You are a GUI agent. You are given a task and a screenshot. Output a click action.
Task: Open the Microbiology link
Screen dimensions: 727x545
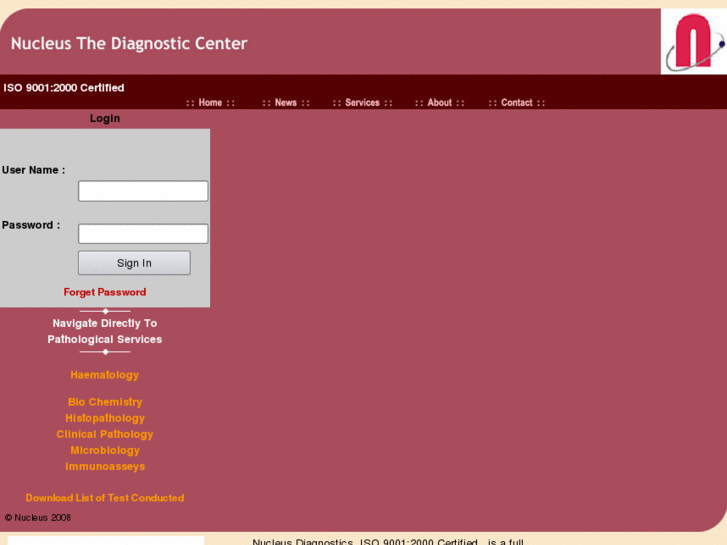(105, 450)
